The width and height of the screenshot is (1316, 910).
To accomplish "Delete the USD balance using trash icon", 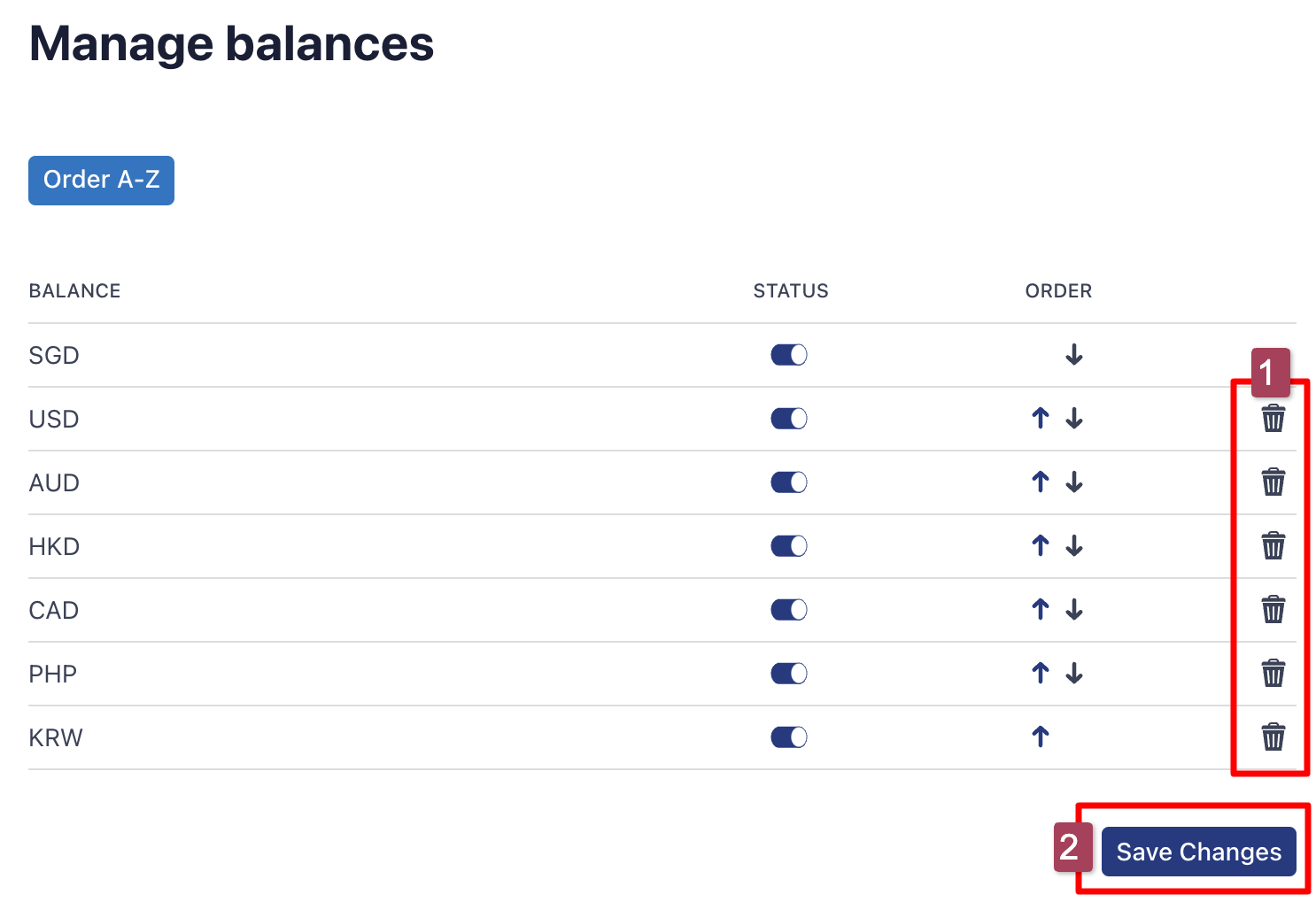I will (x=1273, y=419).
